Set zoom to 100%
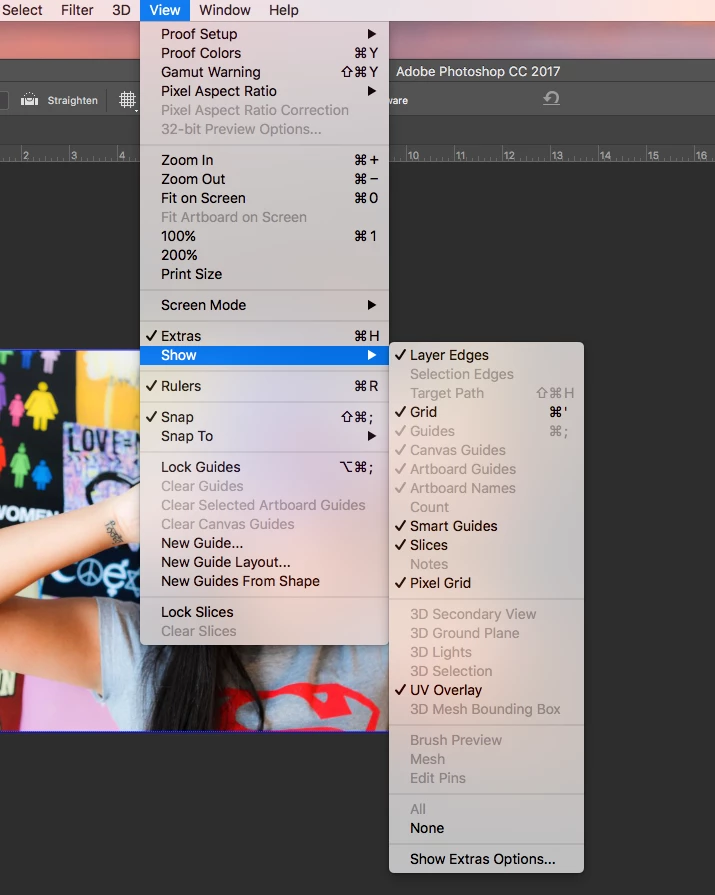Screen dimensions: 715x895 tap(264, 236)
